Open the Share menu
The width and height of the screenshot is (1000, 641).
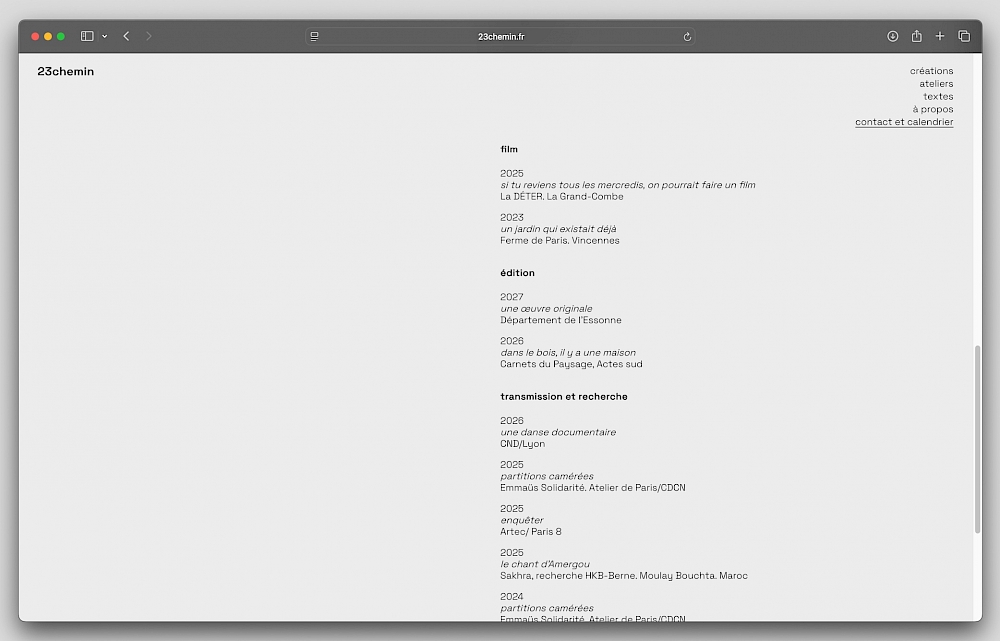(x=916, y=36)
